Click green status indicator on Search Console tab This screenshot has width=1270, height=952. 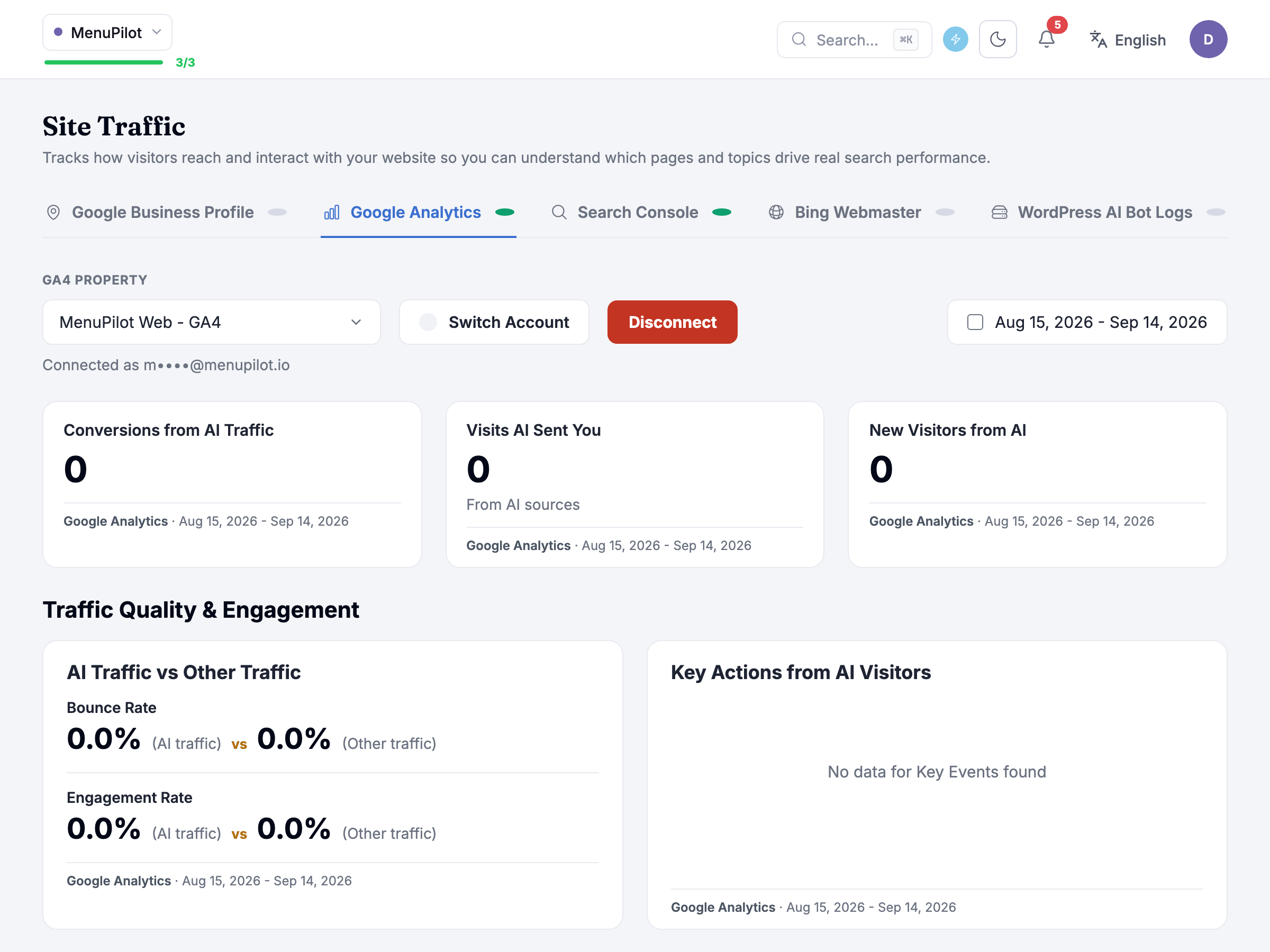[722, 212]
